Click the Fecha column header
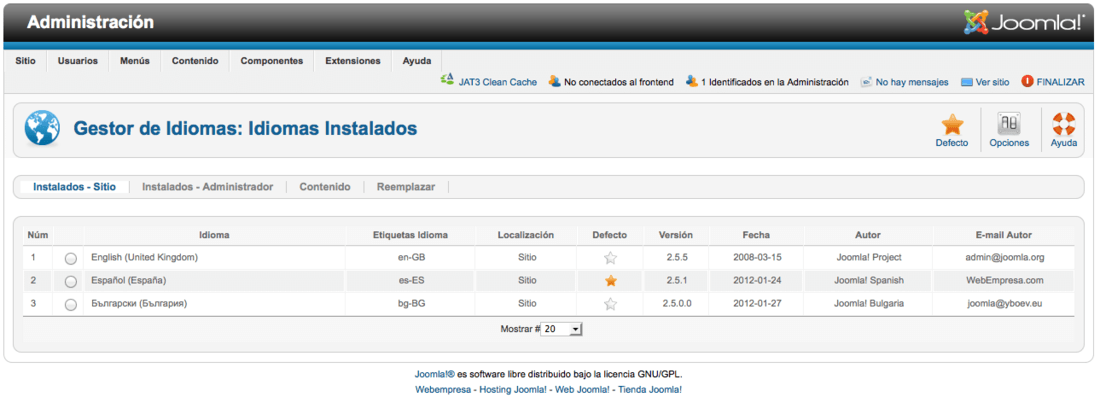Screen dimensions: 1100x397 click(756, 235)
